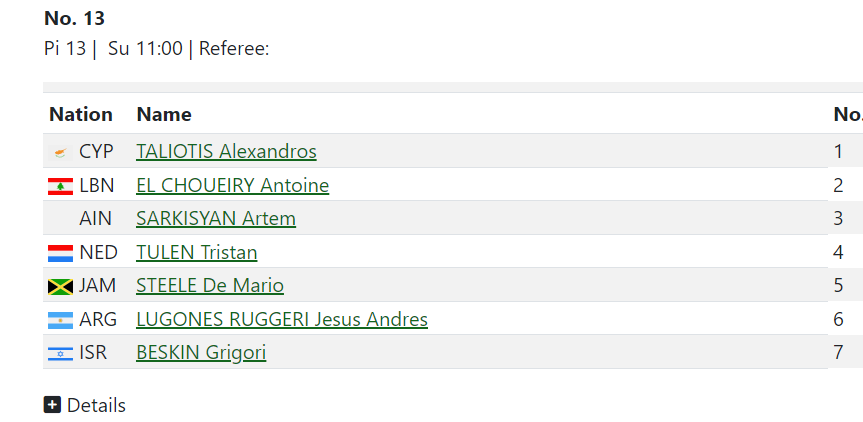This screenshot has height=422, width=863.
Task: Click the Cyprus flag icon
Action: pos(60,153)
